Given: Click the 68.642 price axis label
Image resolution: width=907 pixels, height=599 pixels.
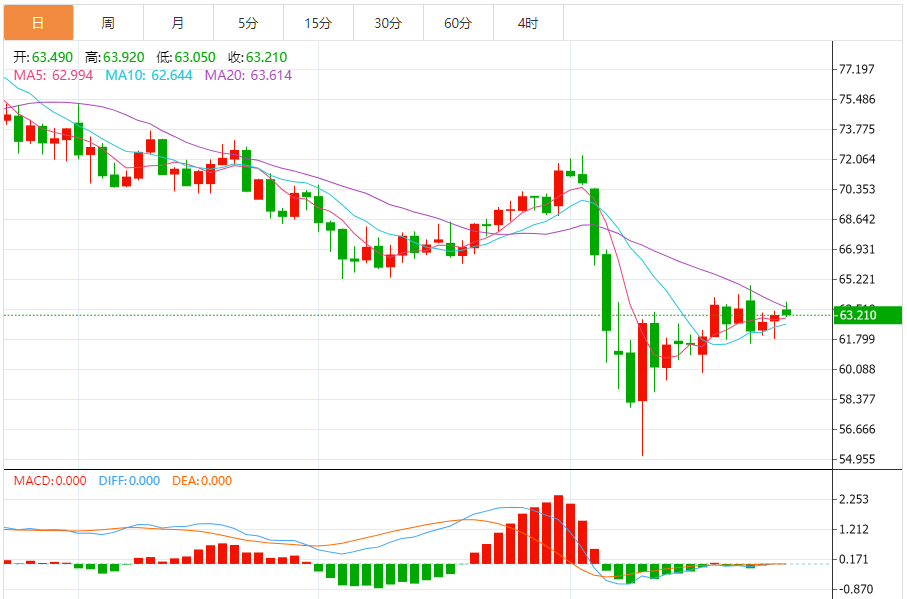Looking at the screenshot, I should point(857,220).
